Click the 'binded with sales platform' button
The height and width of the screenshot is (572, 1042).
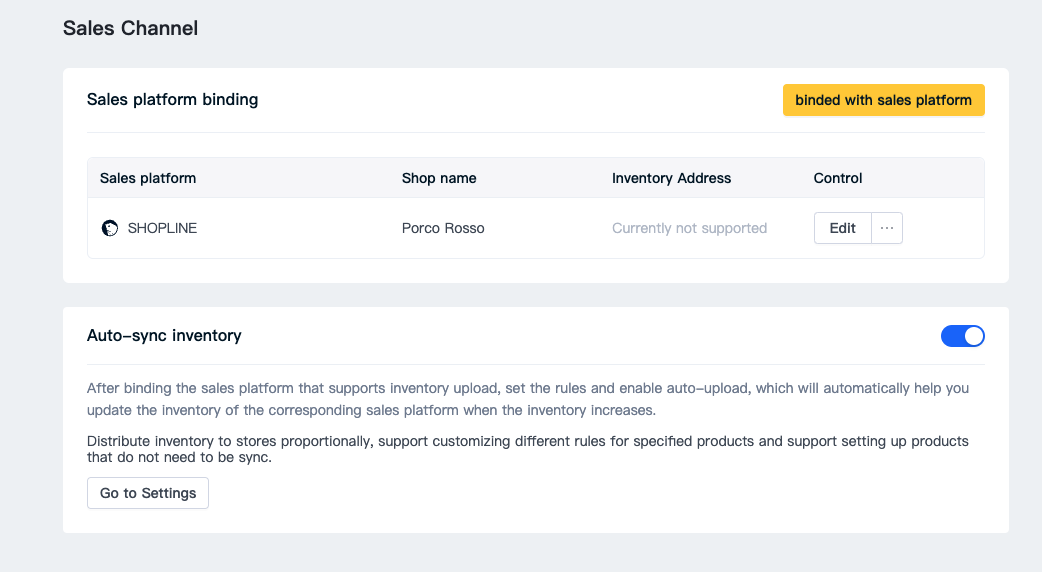[x=883, y=100]
